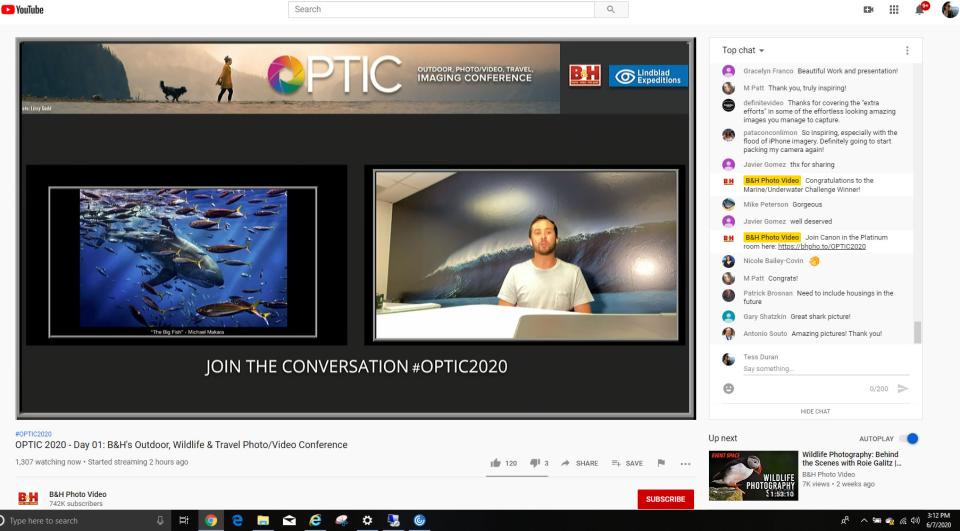Expand the Top chat dropdown
Image resolution: width=960 pixels, height=531 pixels.
tap(743, 50)
